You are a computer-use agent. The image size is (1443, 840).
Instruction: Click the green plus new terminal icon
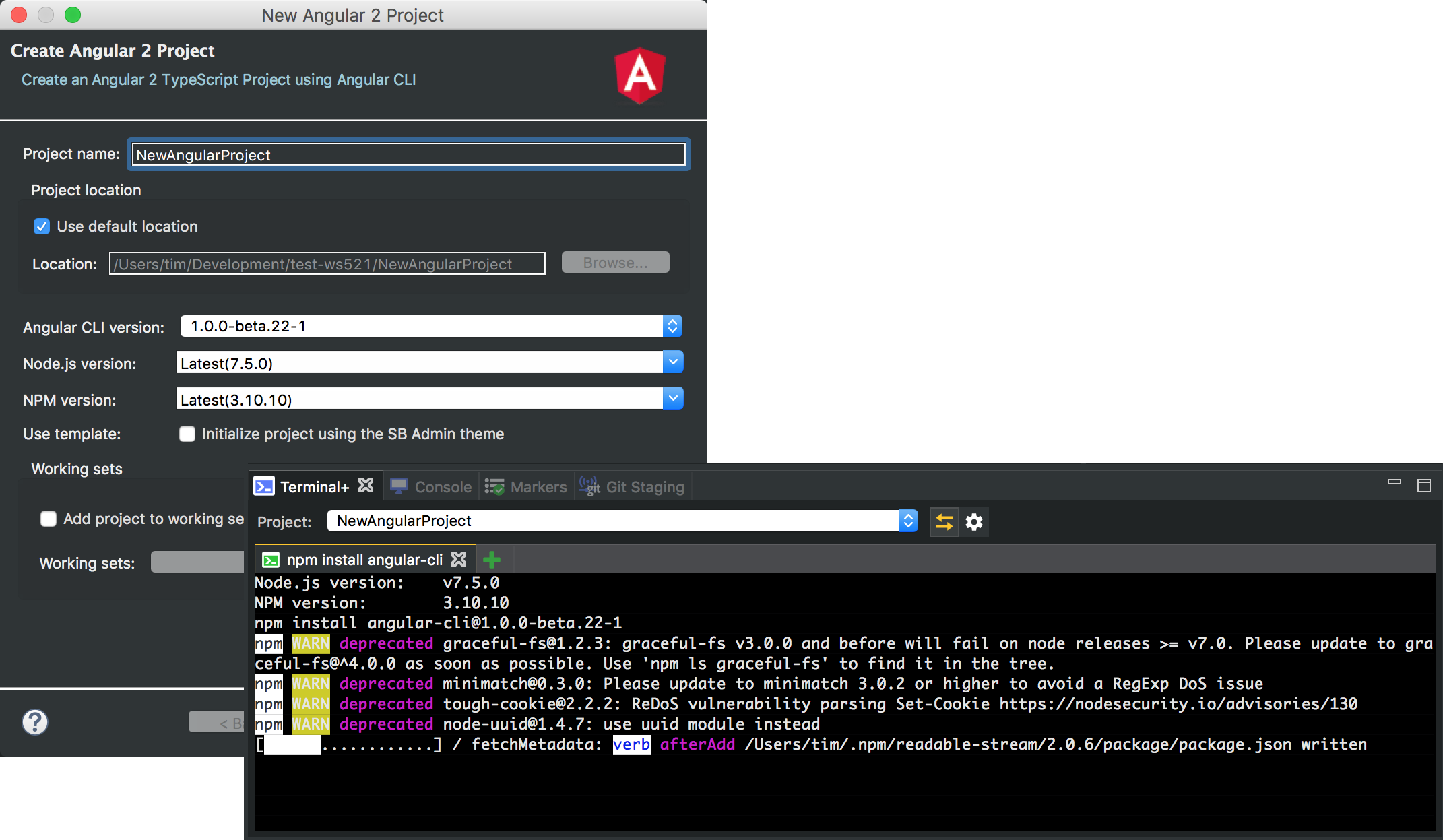(492, 560)
